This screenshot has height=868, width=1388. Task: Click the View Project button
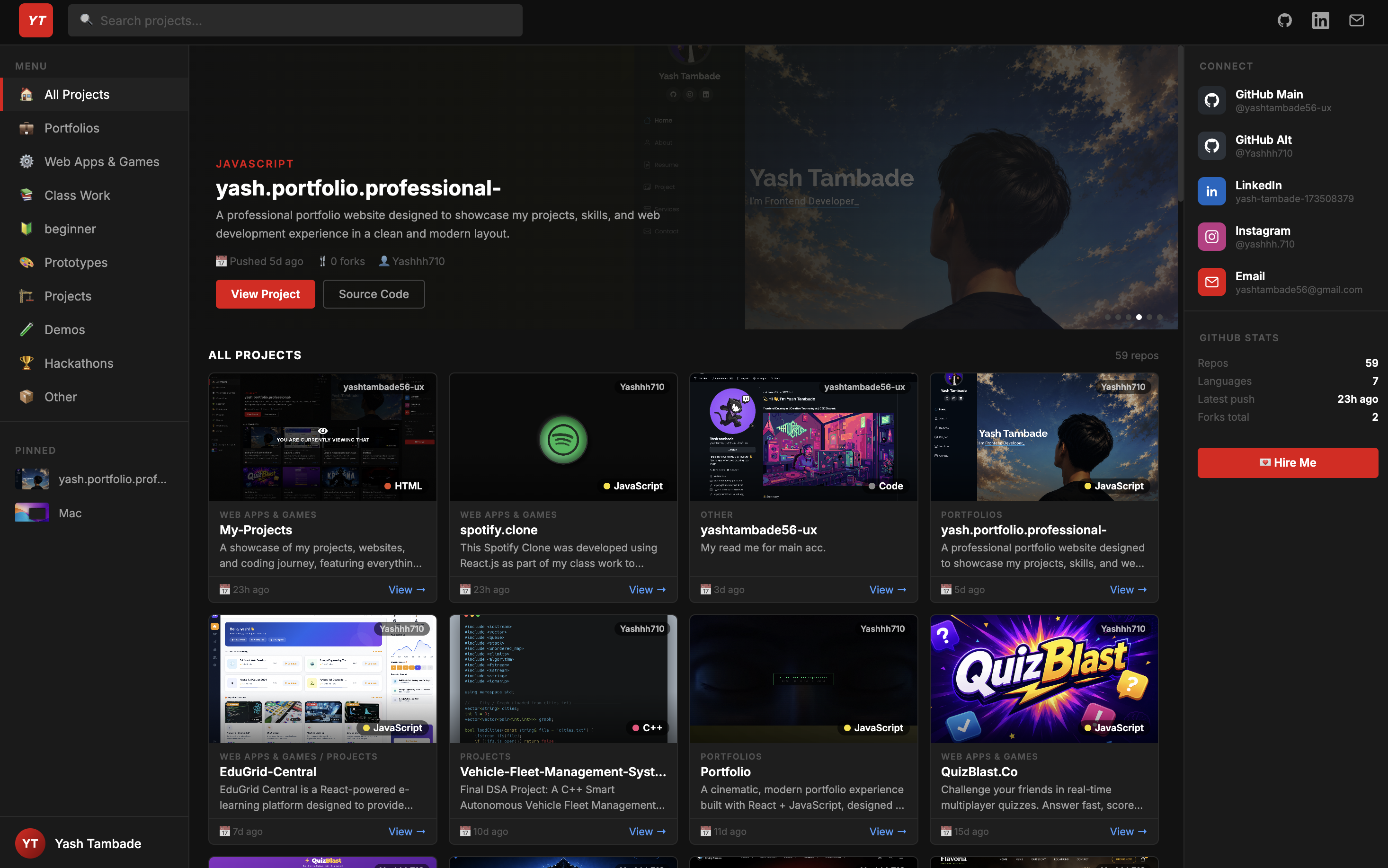[265, 294]
